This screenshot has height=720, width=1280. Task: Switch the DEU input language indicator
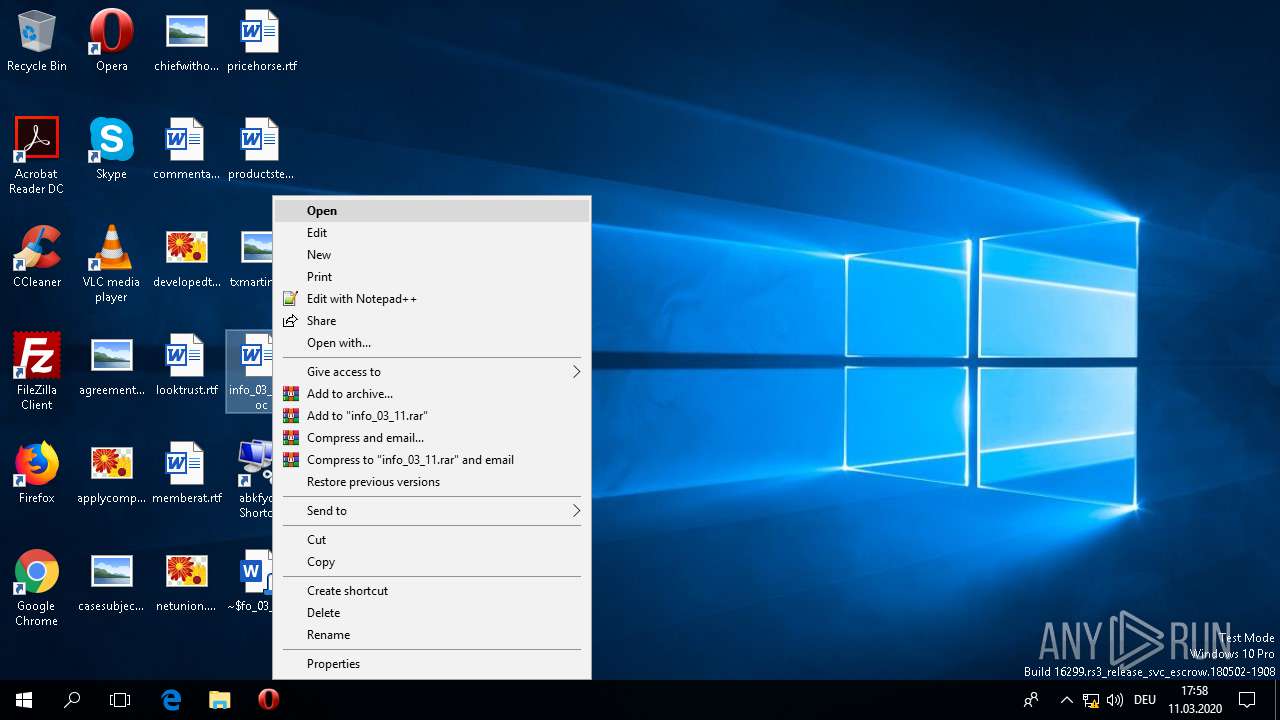coord(1145,700)
